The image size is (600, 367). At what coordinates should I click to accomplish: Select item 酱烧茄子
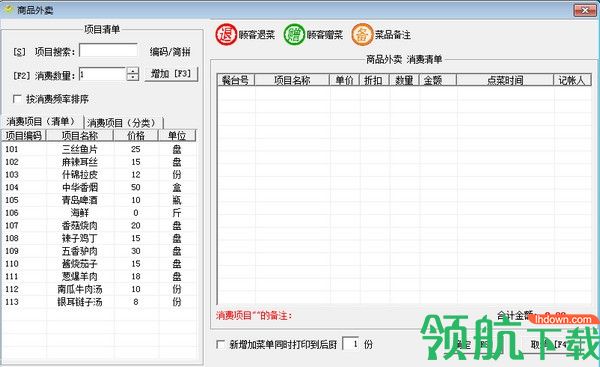80,264
